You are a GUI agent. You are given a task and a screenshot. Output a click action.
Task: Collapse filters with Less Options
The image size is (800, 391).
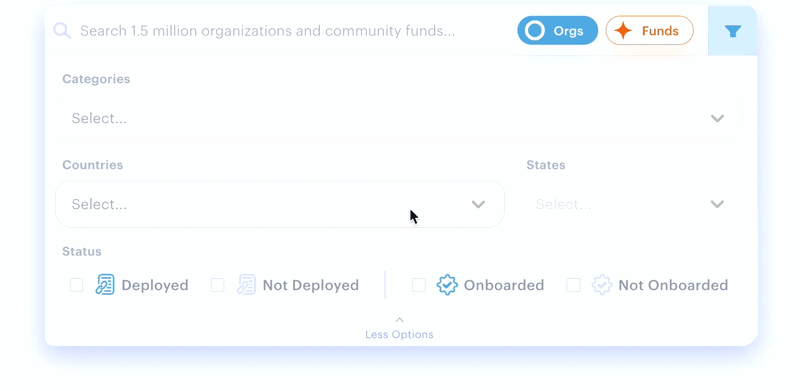pyautogui.click(x=399, y=329)
